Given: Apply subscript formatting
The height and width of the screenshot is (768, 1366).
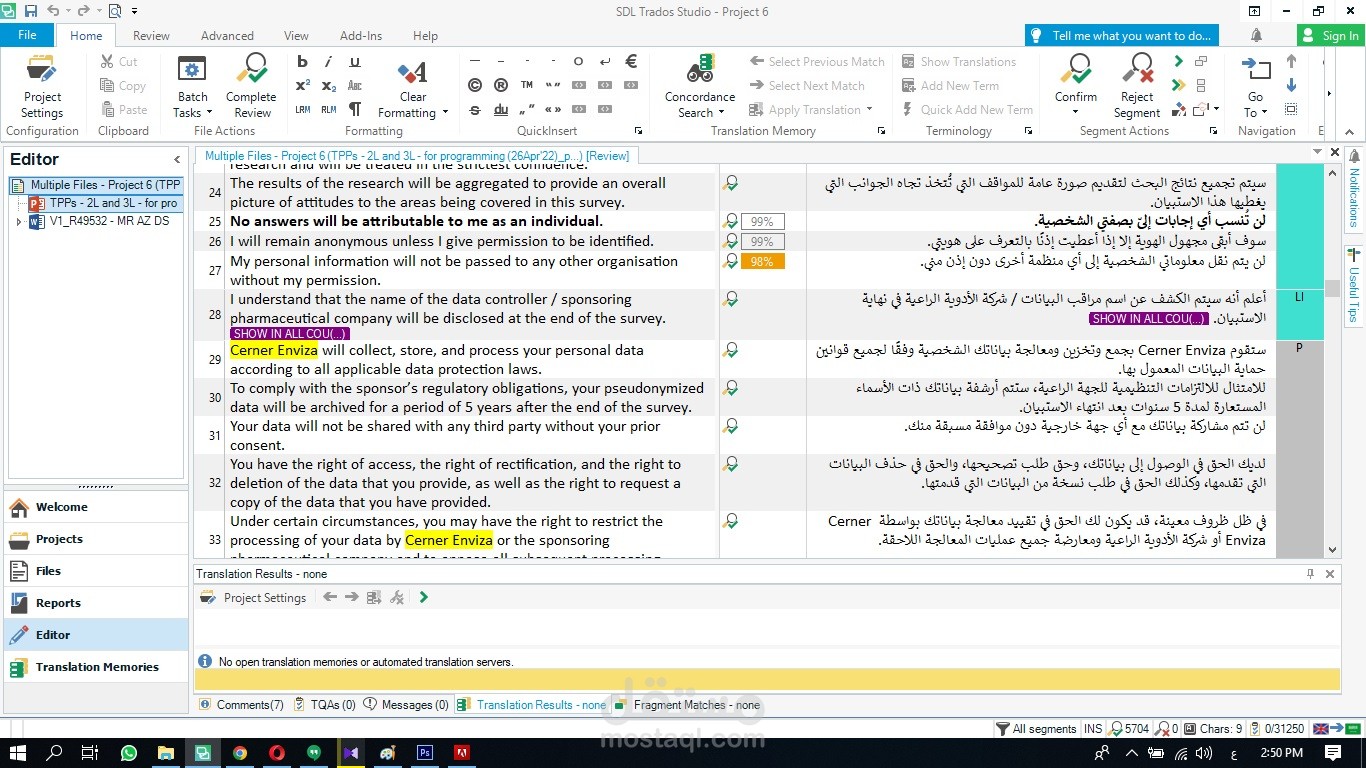Looking at the screenshot, I should point(329,85).
